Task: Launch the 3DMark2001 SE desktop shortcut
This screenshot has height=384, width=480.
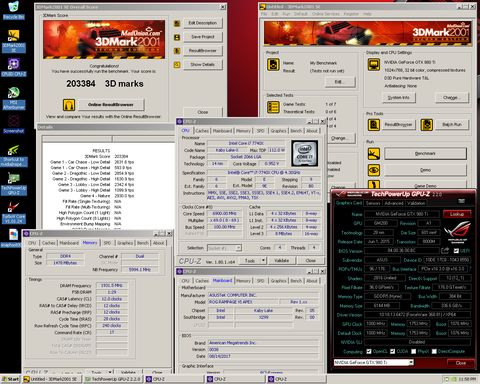Action: click(x=13, y=41)
